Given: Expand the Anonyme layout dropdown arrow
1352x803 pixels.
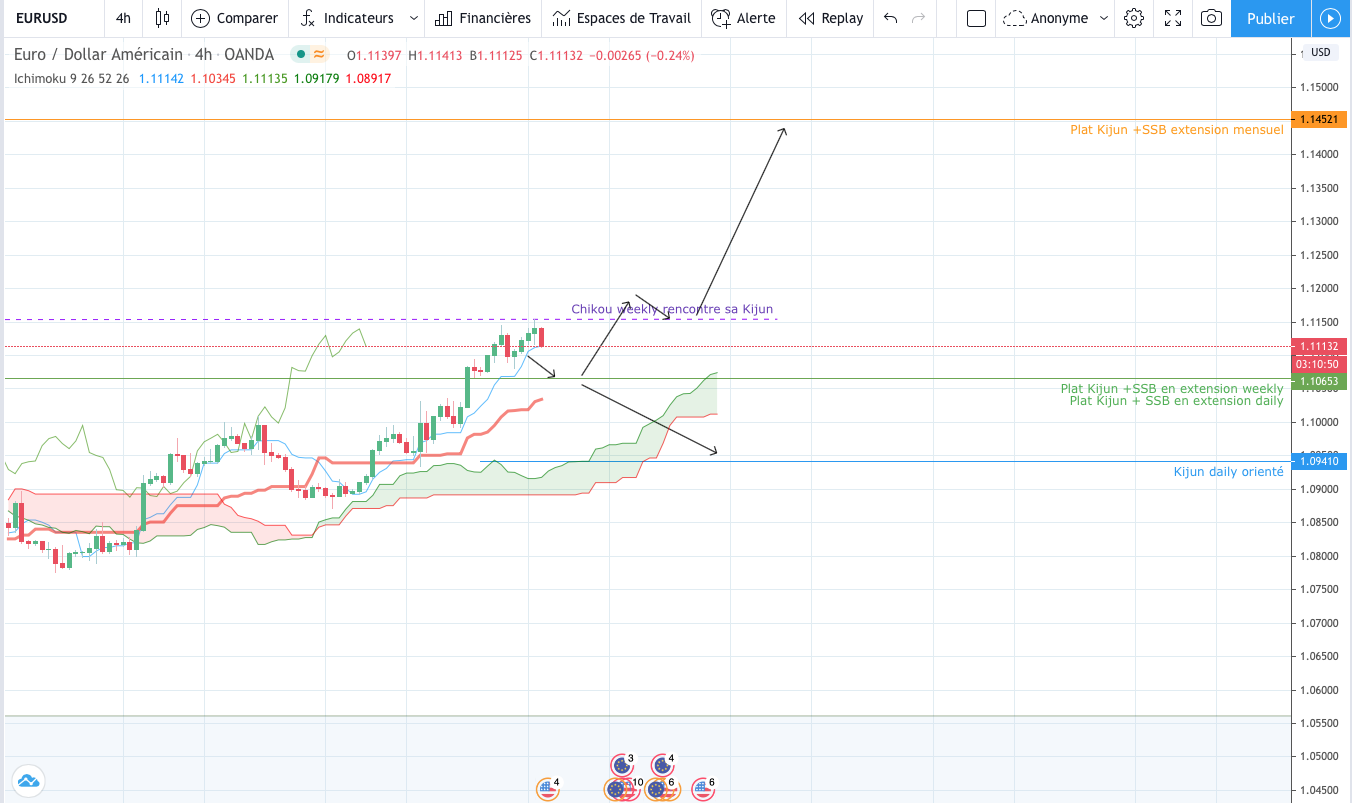Looking at the screenshot, I should coord(1104,18).
